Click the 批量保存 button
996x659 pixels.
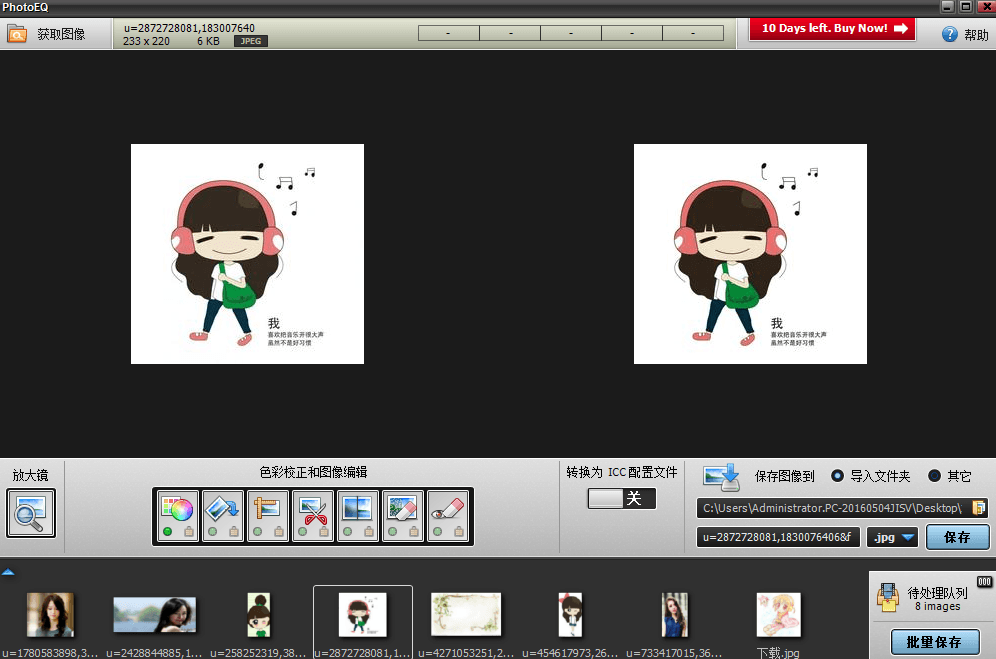(x=934, y=642)
